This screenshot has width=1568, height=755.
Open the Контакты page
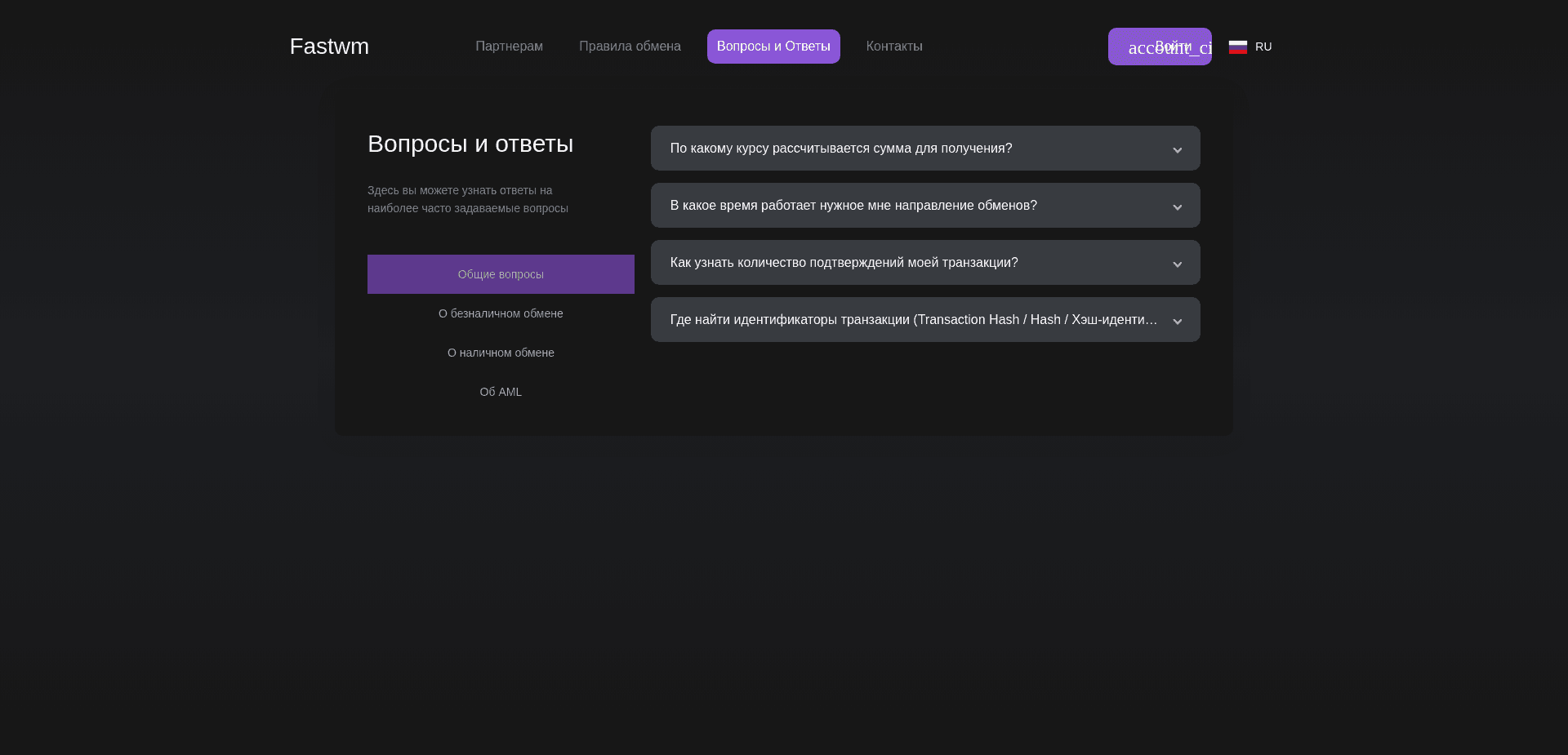click(894, 47)
